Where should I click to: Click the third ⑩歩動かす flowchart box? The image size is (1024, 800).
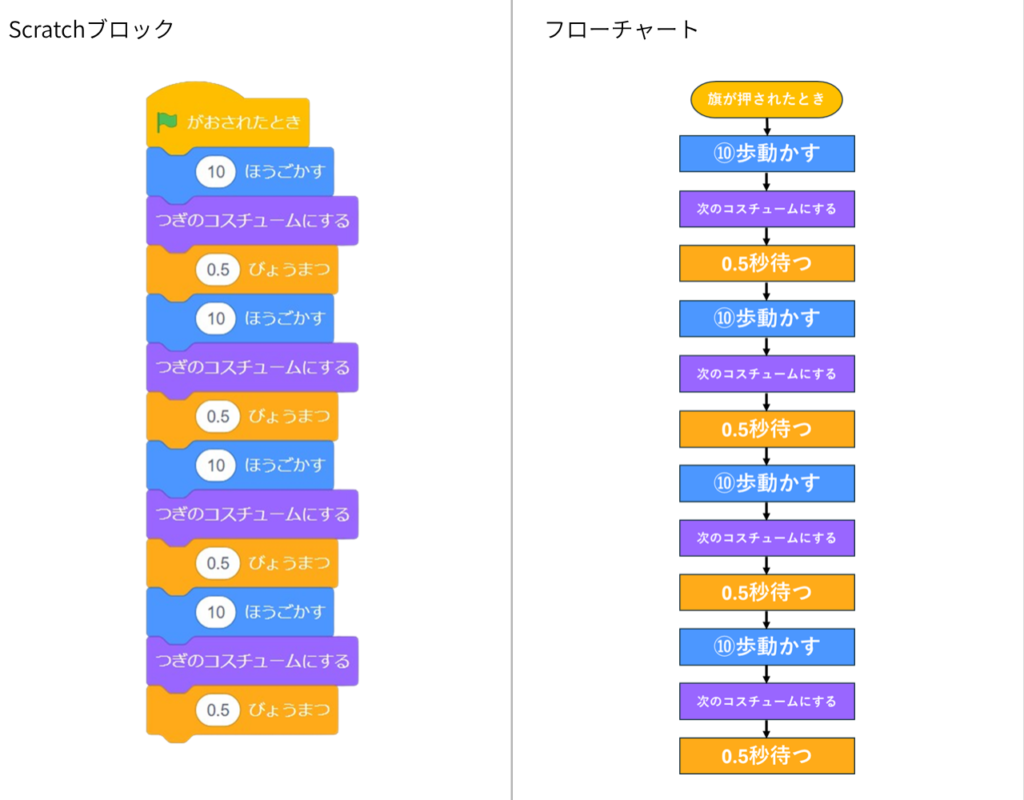pos(767,482)
